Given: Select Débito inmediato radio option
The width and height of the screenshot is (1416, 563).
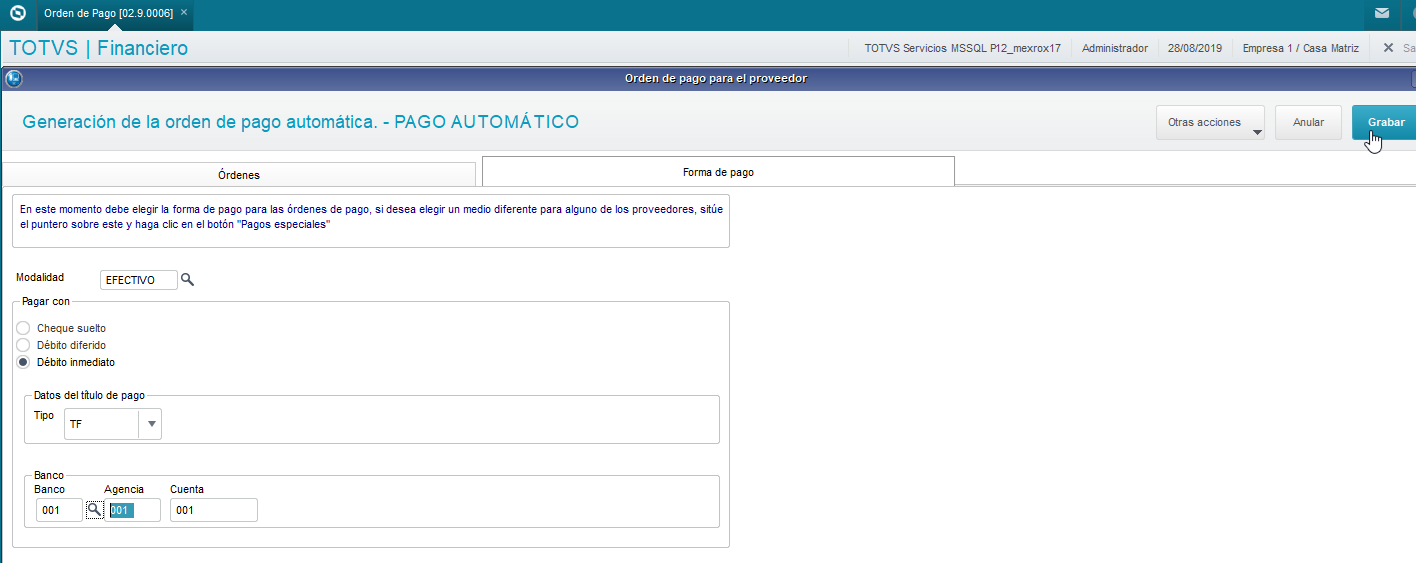Looking at the screenshot, I should pos(23,362).
